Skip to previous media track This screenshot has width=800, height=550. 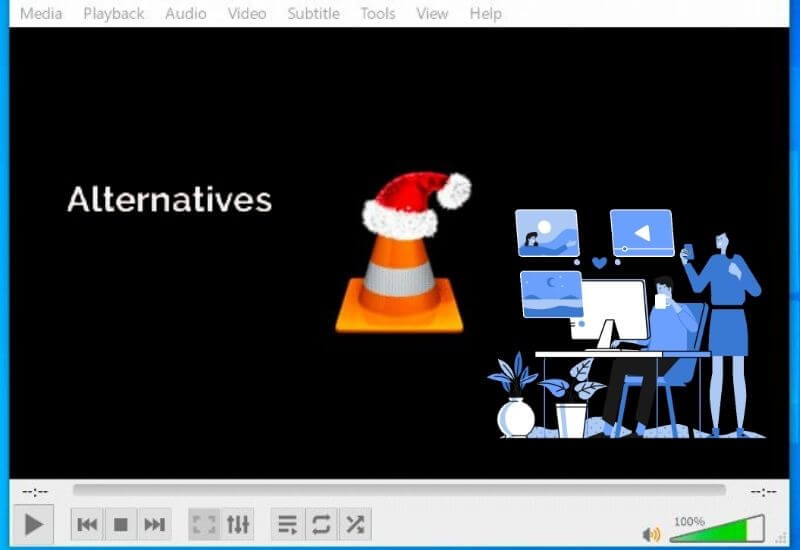click(88, 524)
